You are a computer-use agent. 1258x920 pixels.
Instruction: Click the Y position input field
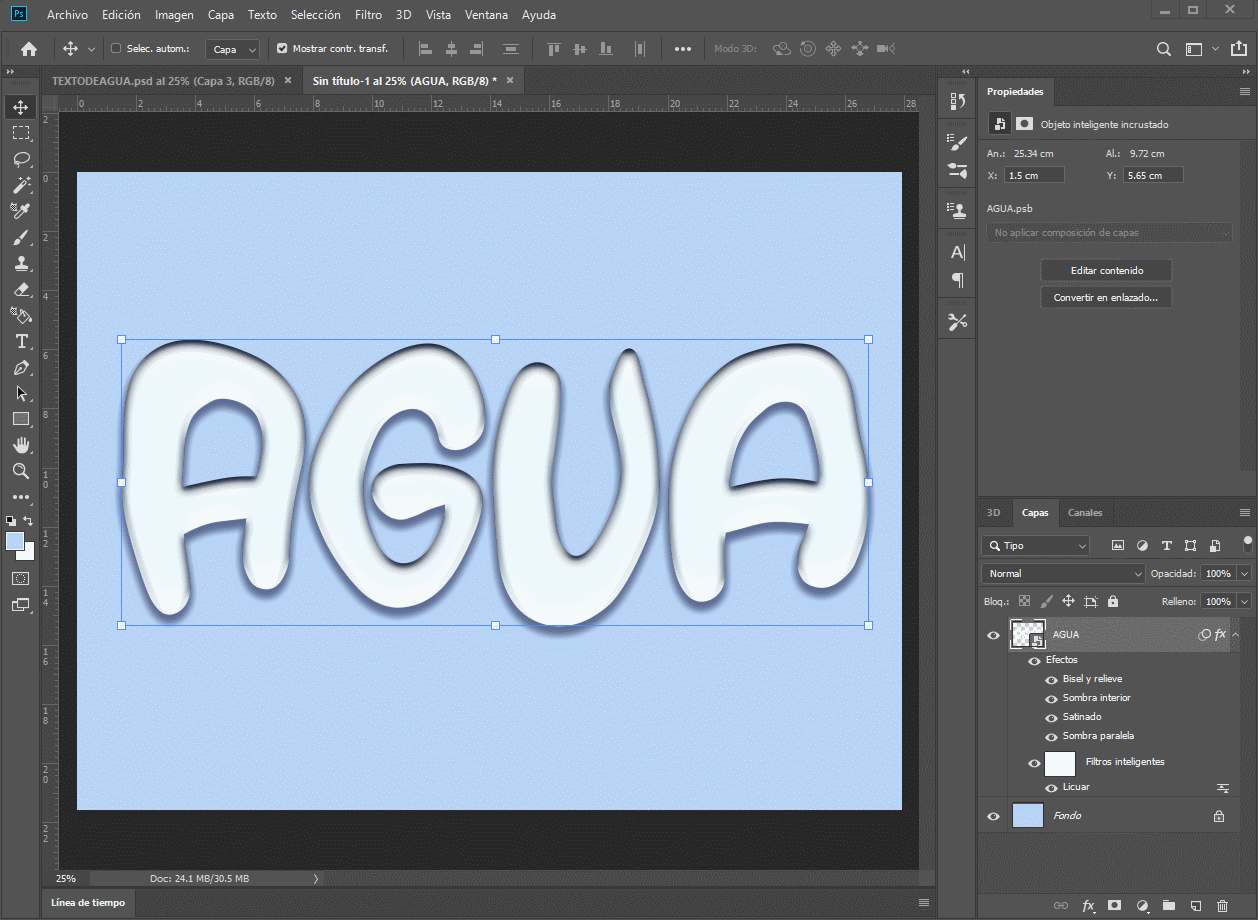click(x=1153, y=175)
